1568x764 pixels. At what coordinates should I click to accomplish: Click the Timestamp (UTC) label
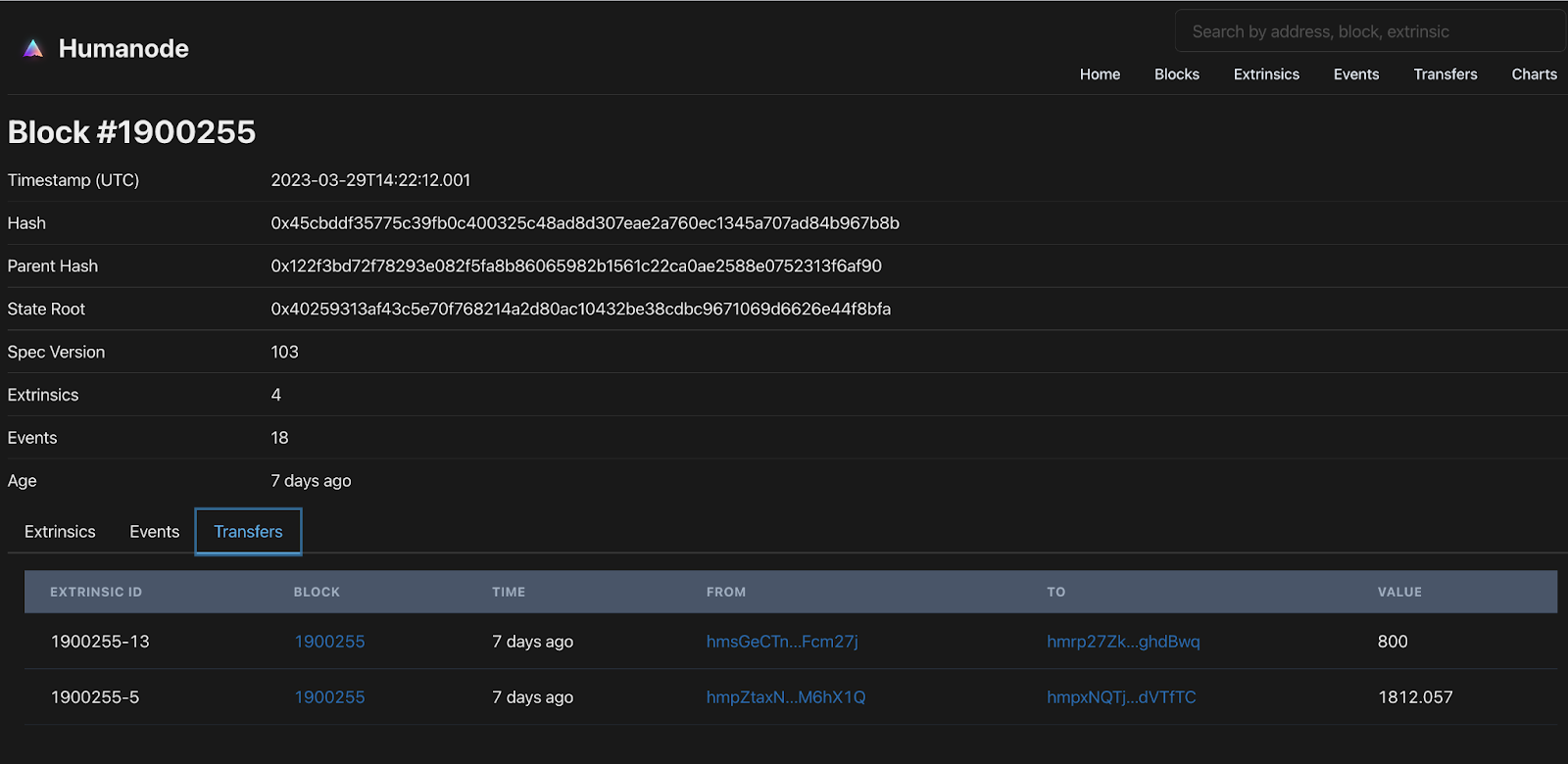[x=73, y=180]
